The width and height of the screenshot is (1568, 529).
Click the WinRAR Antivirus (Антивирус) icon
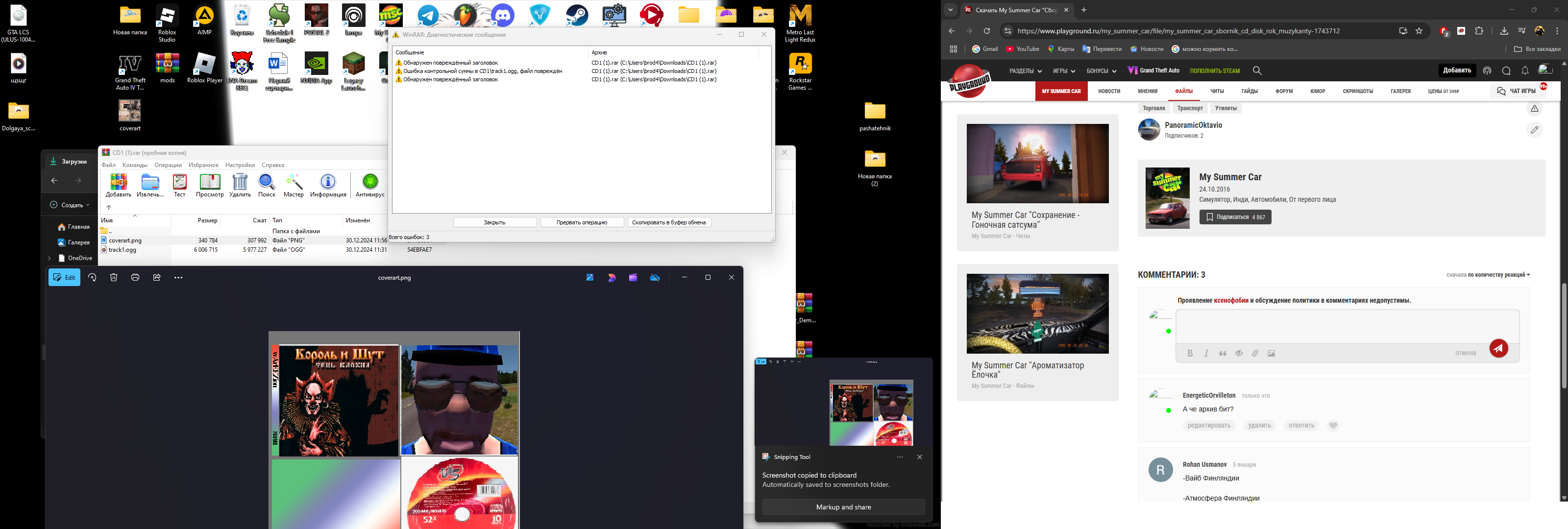(x=370, y=185)
